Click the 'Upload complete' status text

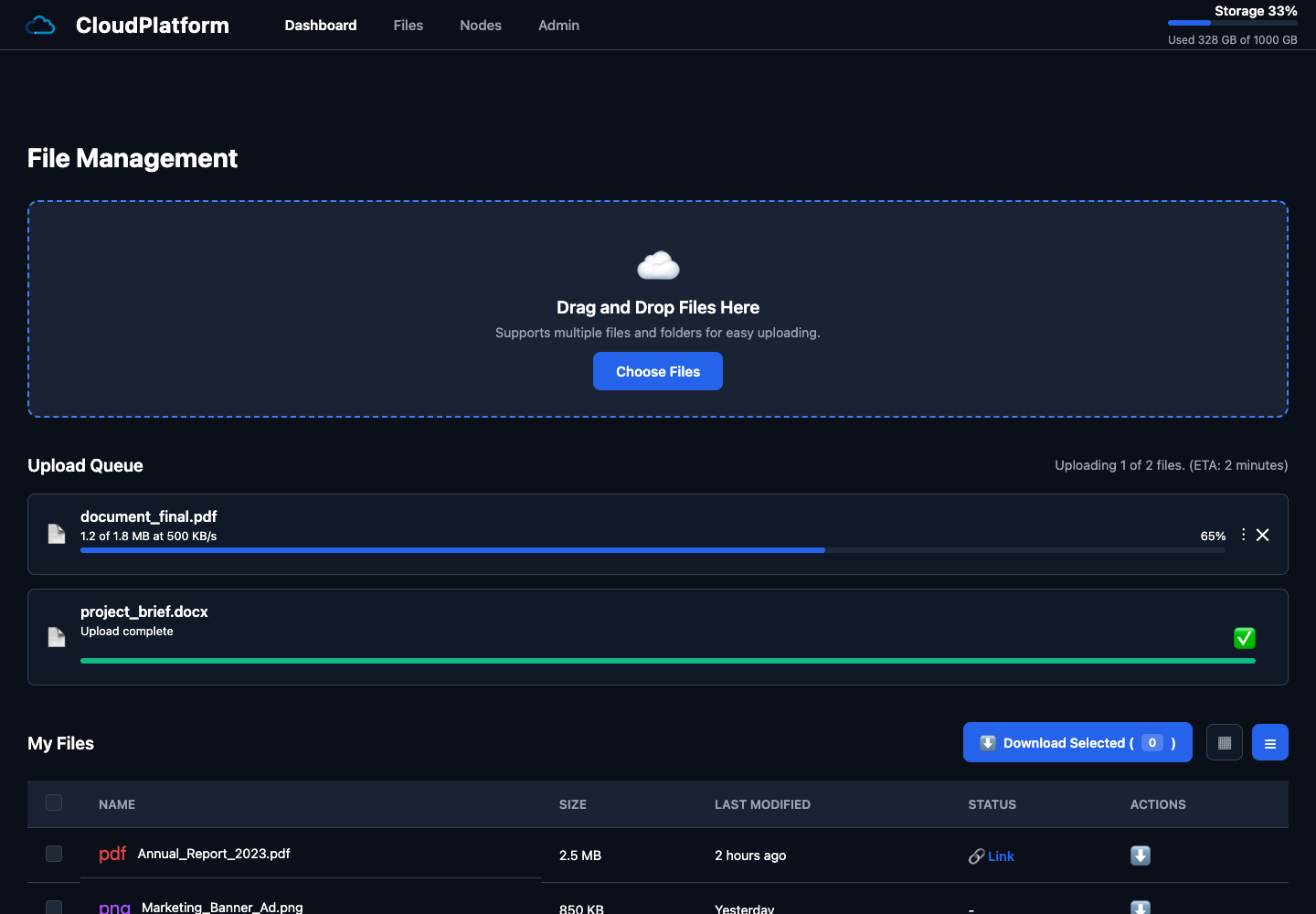click(x=127, y=632)
